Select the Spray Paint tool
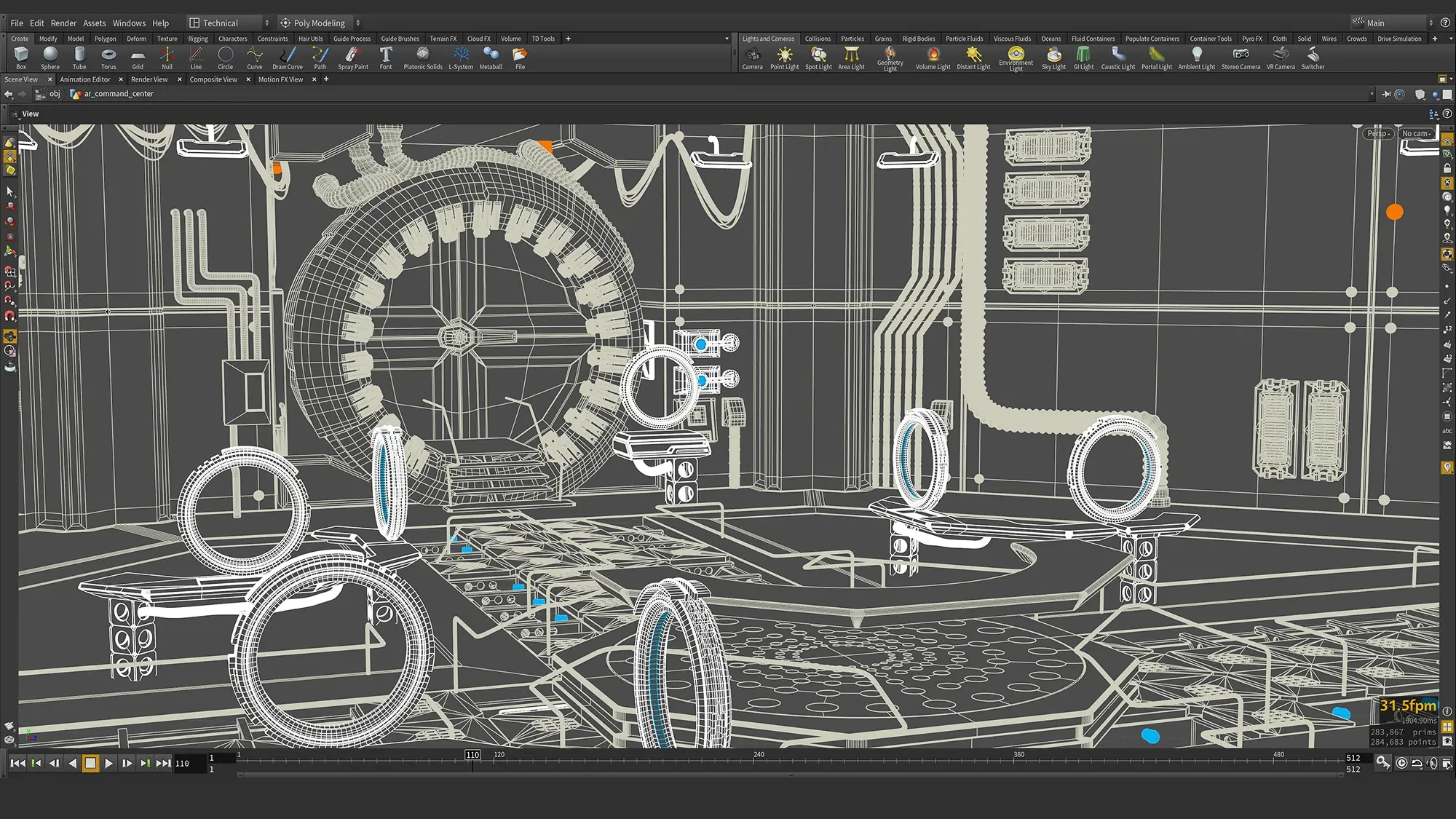 point(353,58)
